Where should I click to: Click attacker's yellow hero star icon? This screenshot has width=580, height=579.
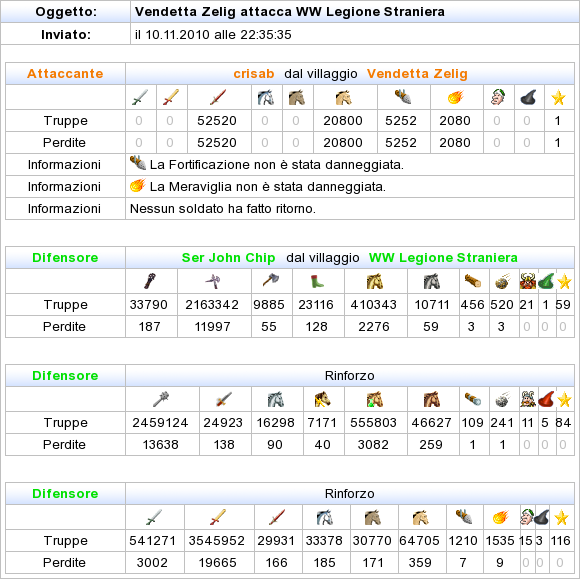[558, 98]
